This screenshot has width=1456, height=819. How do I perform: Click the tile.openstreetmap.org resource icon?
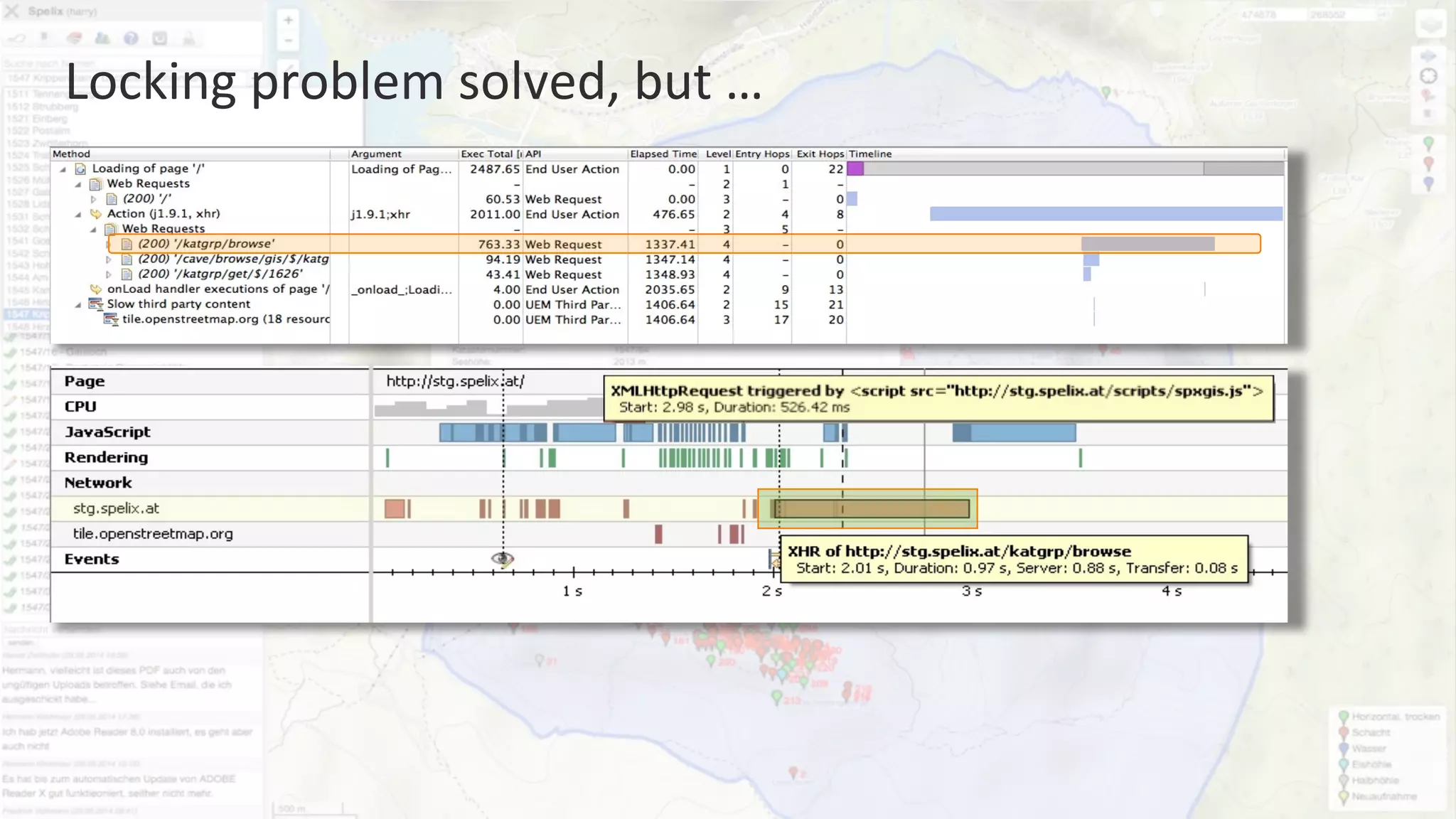111,319
